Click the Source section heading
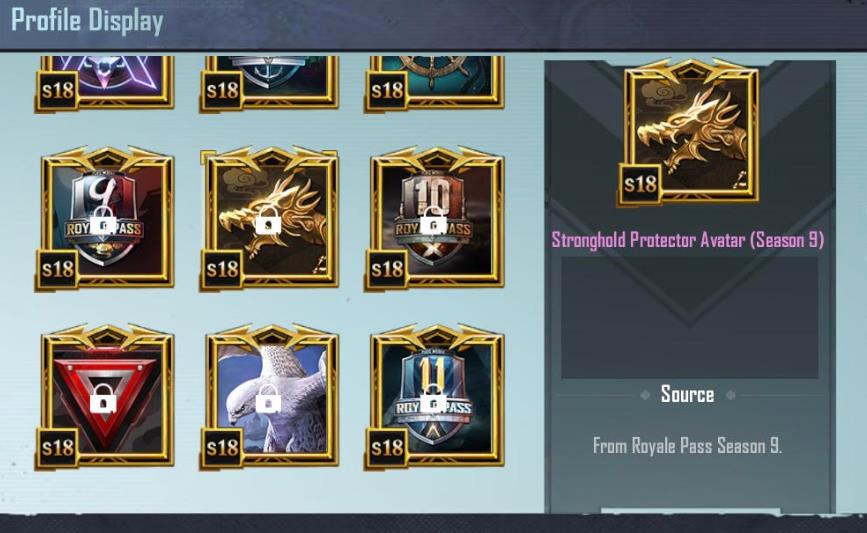 coord(687,394)
